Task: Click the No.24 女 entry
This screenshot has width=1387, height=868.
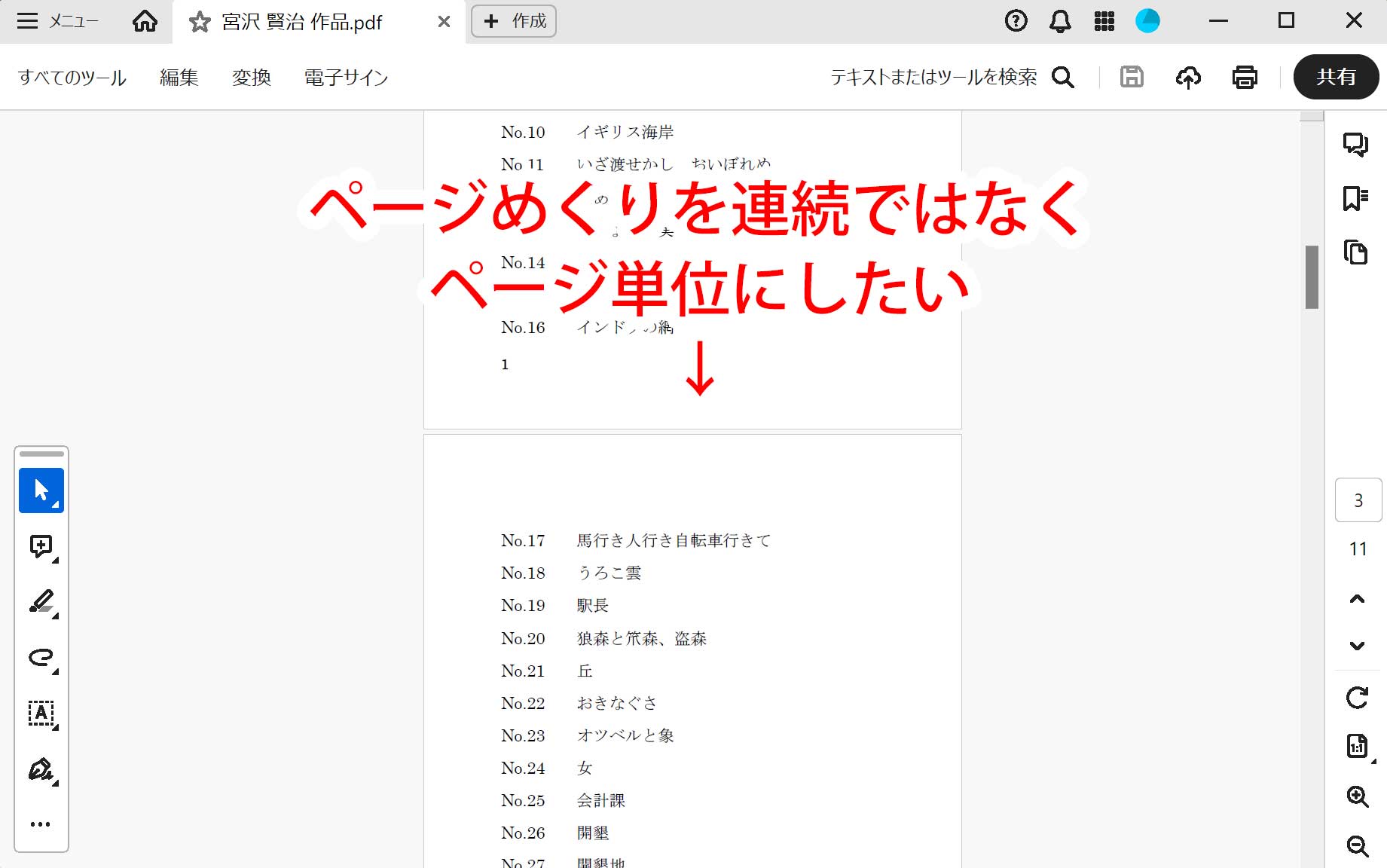Action: click(x=547, y=768)
